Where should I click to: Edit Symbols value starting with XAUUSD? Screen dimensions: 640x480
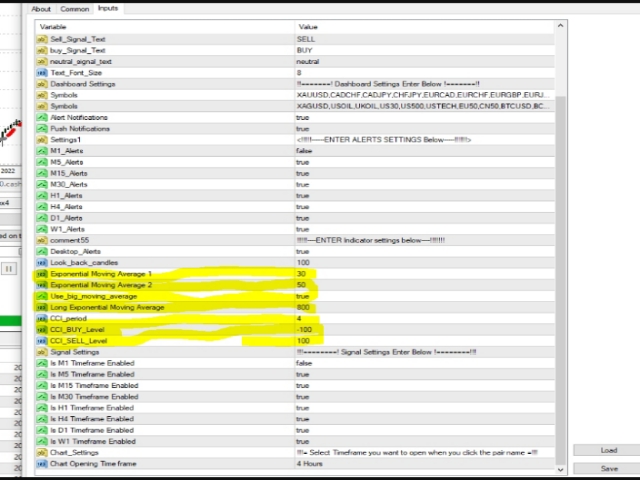point(424,95)
